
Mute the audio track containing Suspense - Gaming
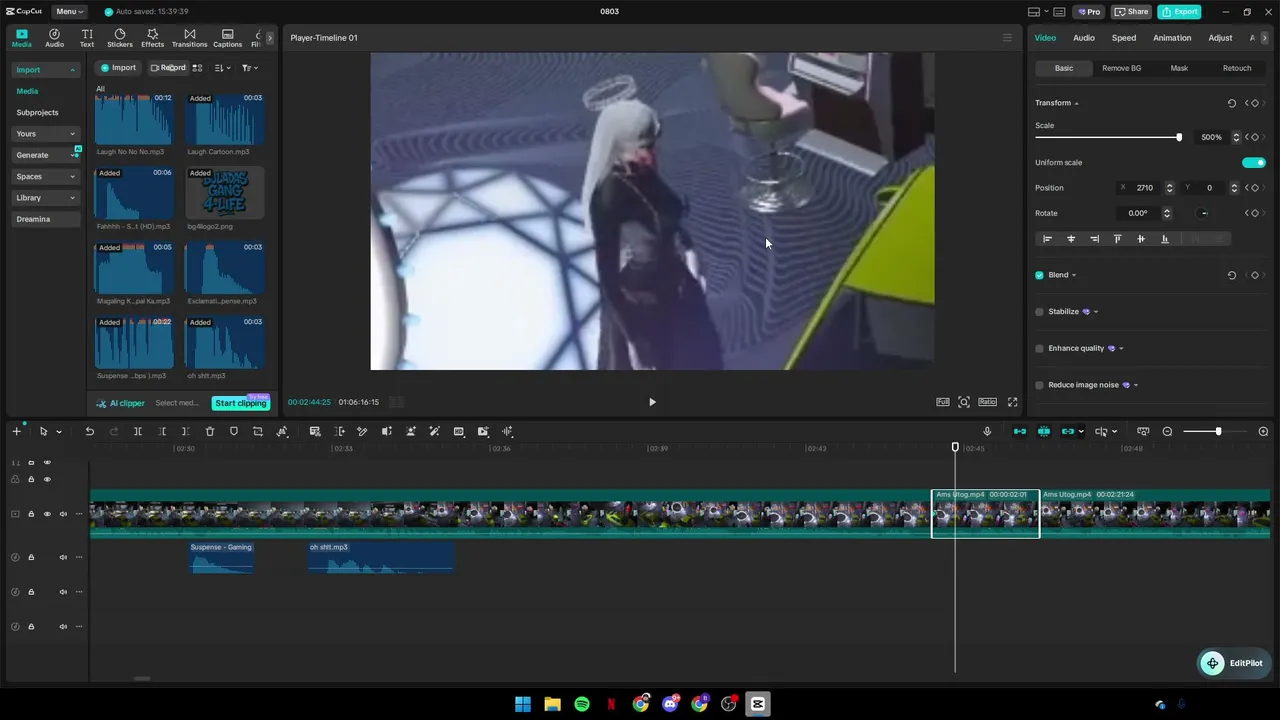click(63, 557)
